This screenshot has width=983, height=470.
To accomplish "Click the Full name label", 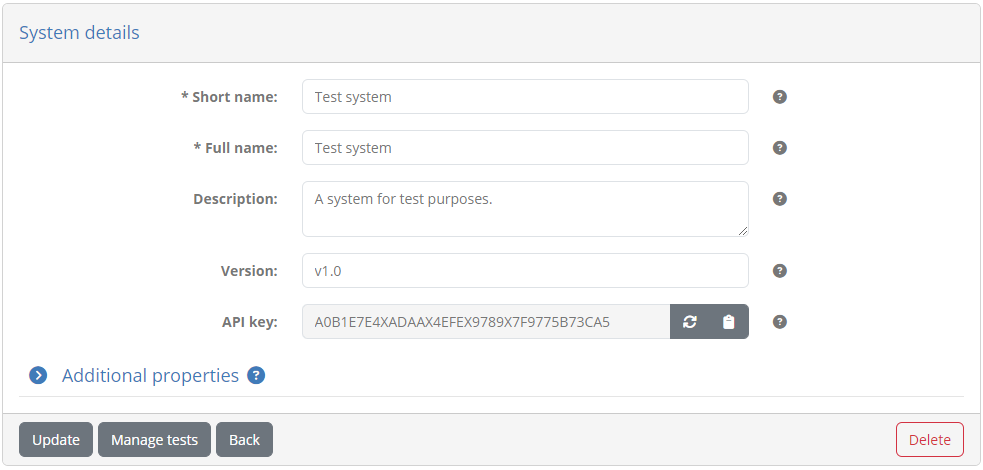I will (236, 148).
